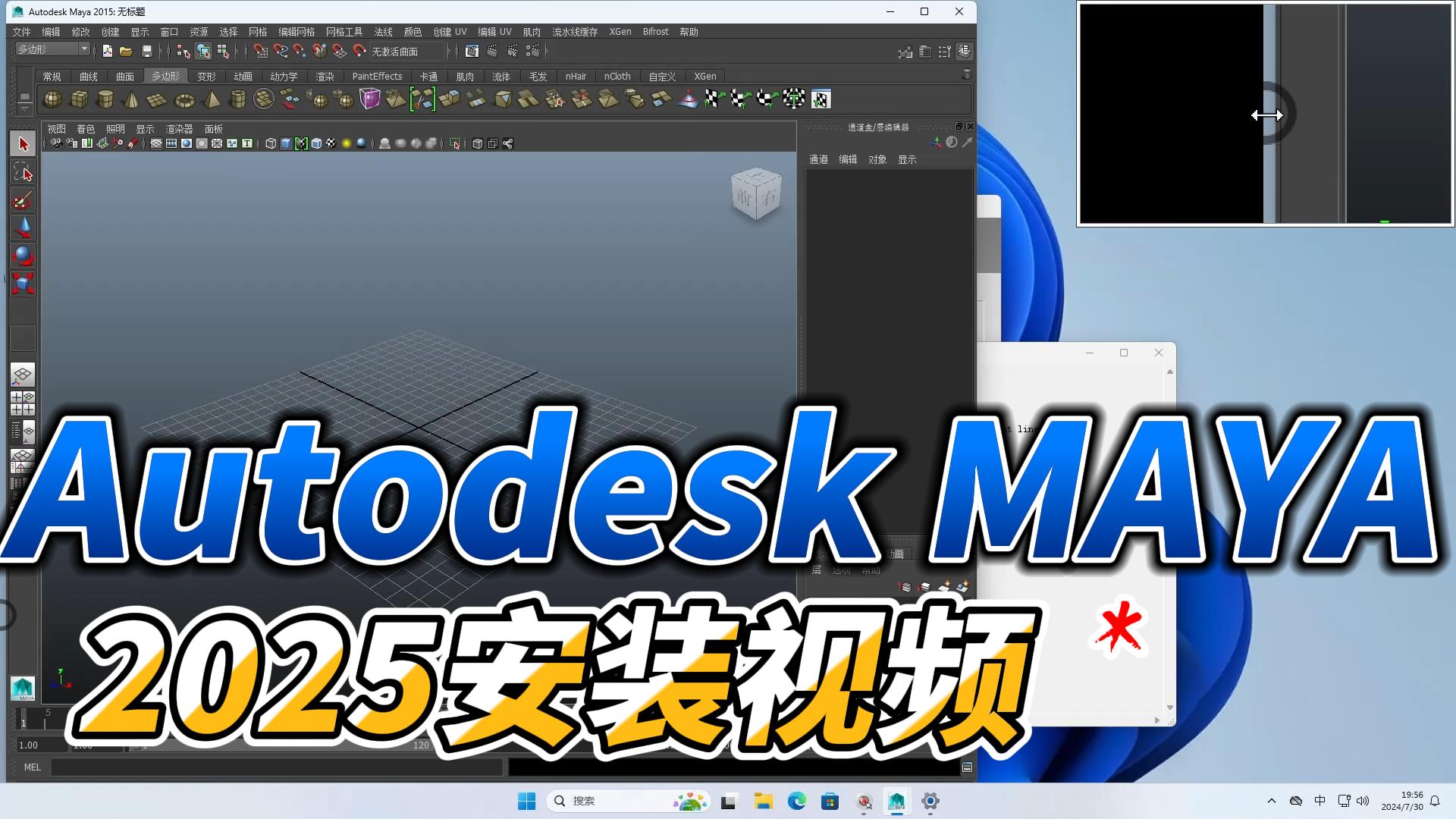The width and height of the screenshot is (1456, 819).
Task: Create a polygon sphere from the shelf
Action: (52, 99)
